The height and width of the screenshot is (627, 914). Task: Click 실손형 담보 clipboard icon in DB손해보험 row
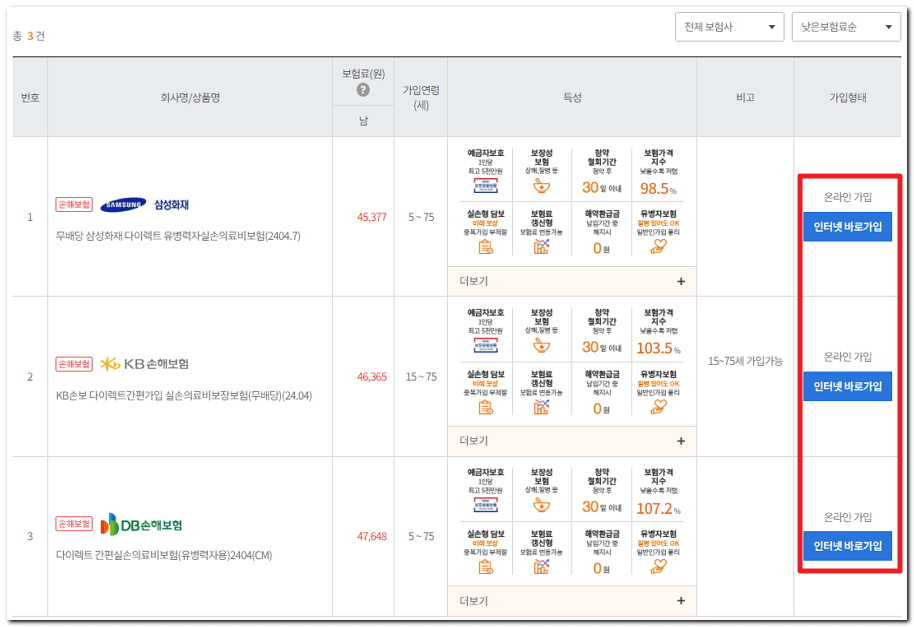485,568
